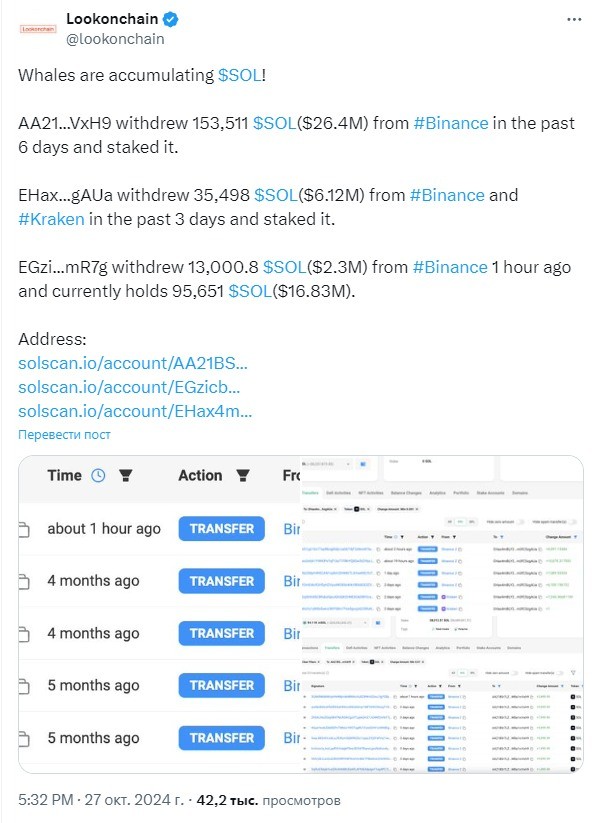Open the filter funnel next to Action

click(243, 476)
